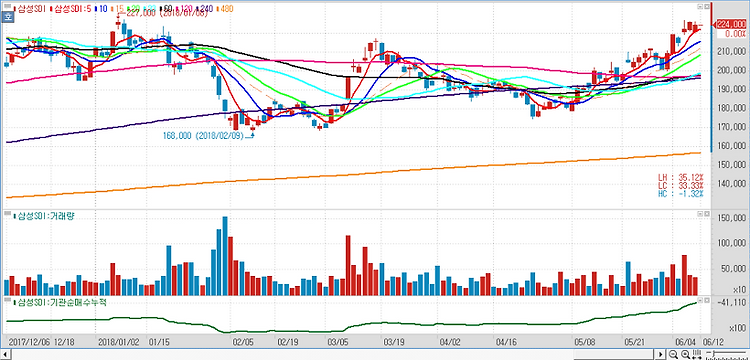Select the 60-day moving average legend
Image resolution: width=750 pixels, height=360 pixels.
coord(166,9)
